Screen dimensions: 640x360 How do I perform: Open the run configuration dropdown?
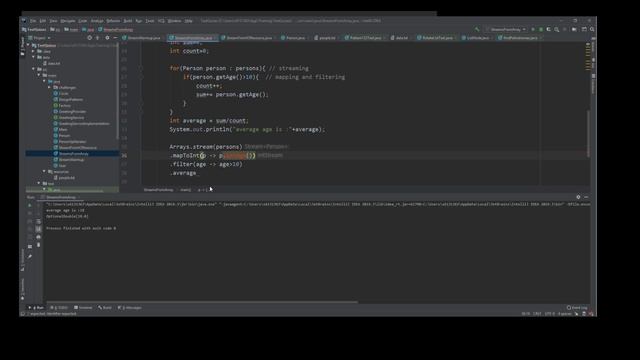[506, 29]
